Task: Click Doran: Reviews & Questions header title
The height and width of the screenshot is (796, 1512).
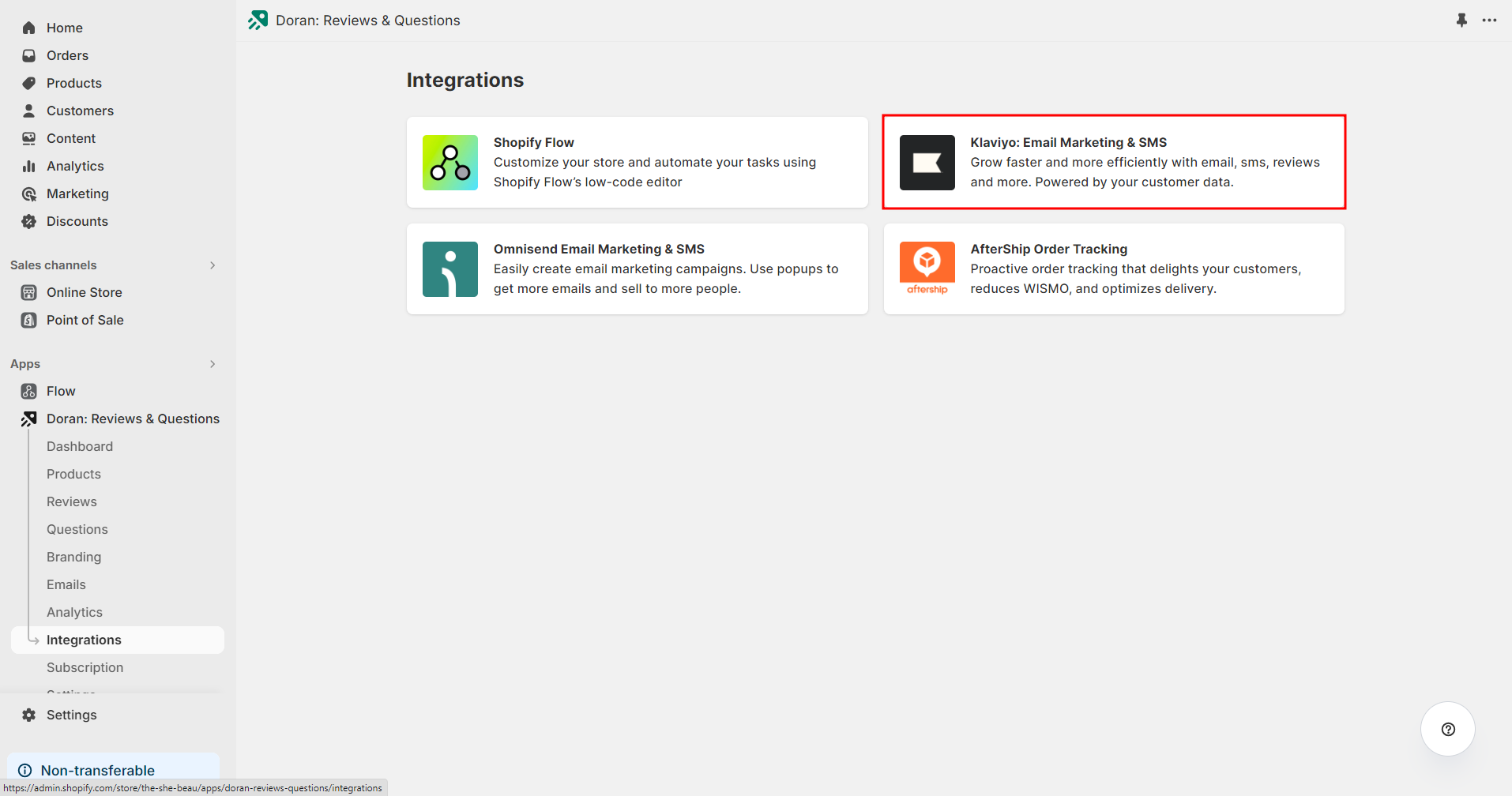Action: click(x=368, y=21)
